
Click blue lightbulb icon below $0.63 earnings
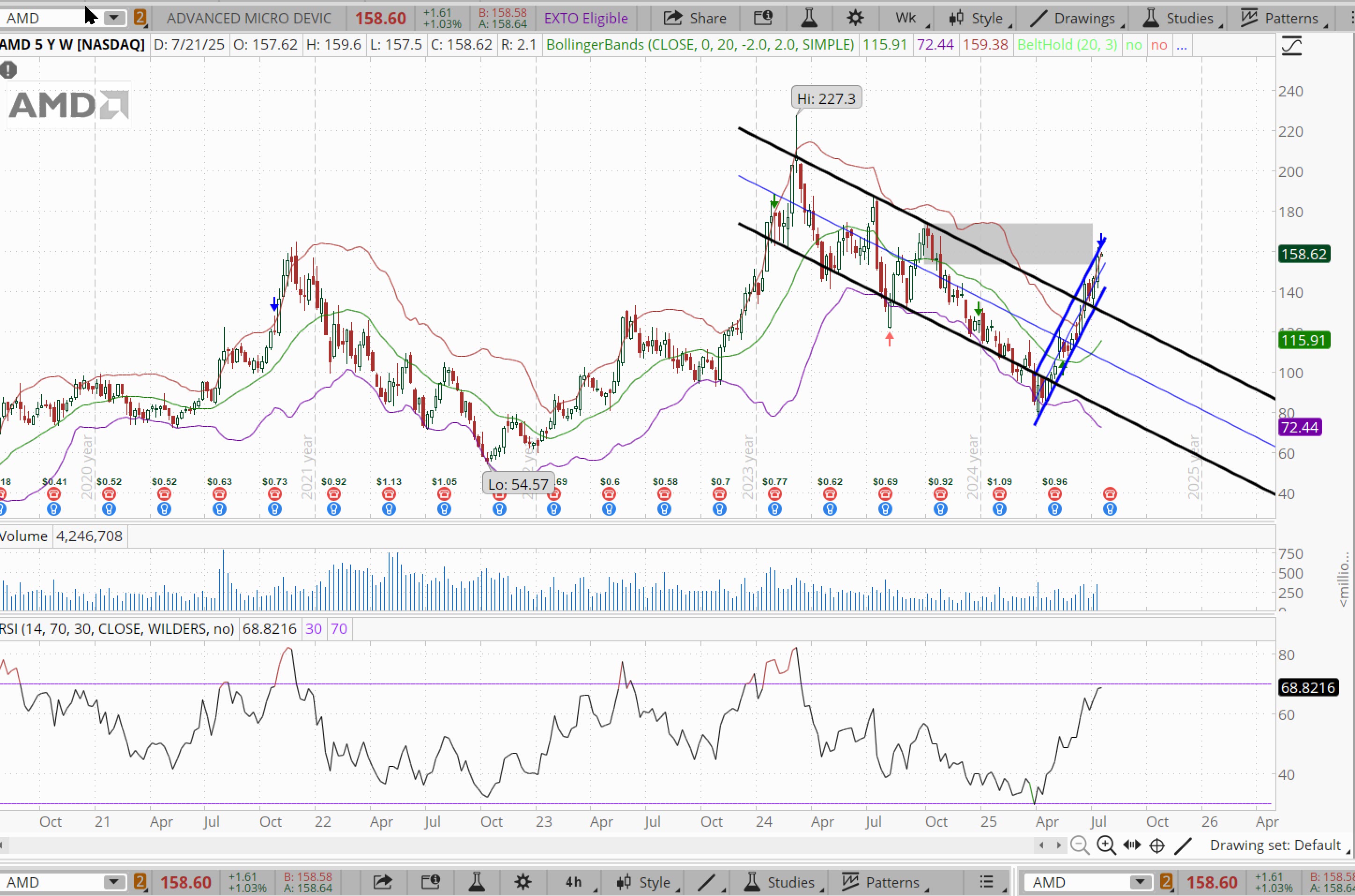(x=220, y=508)
